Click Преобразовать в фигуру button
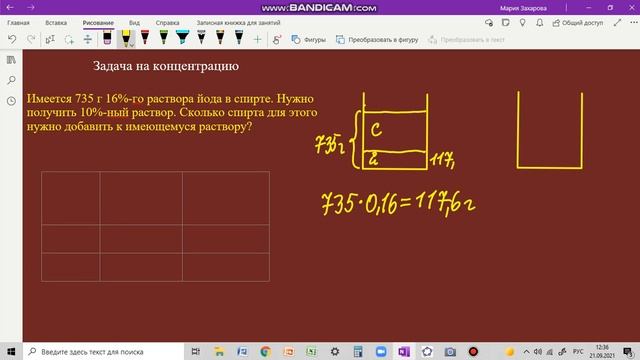 377,40
